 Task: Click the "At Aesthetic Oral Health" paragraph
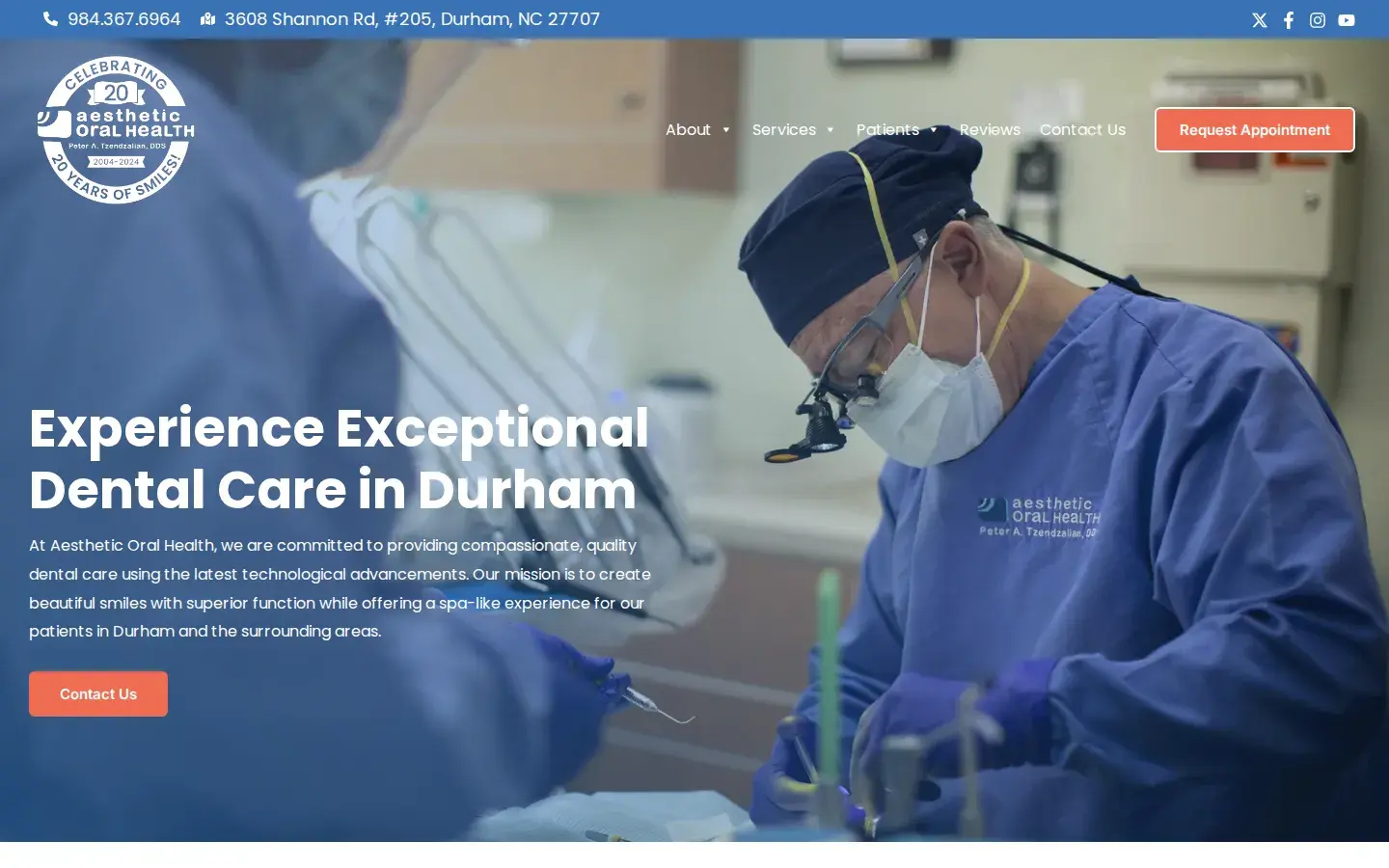tap(340, 588)
